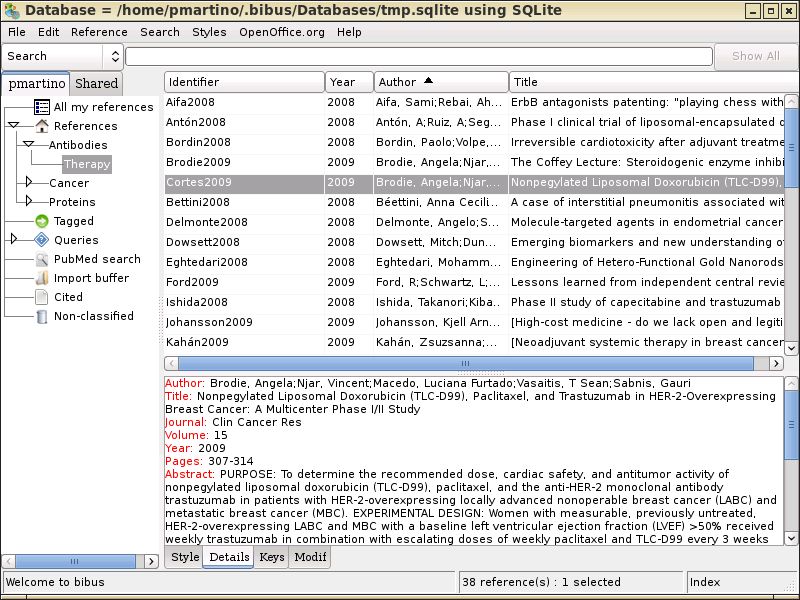Open the Styles menu
The image size is (800, 600).
pos(209,32)
